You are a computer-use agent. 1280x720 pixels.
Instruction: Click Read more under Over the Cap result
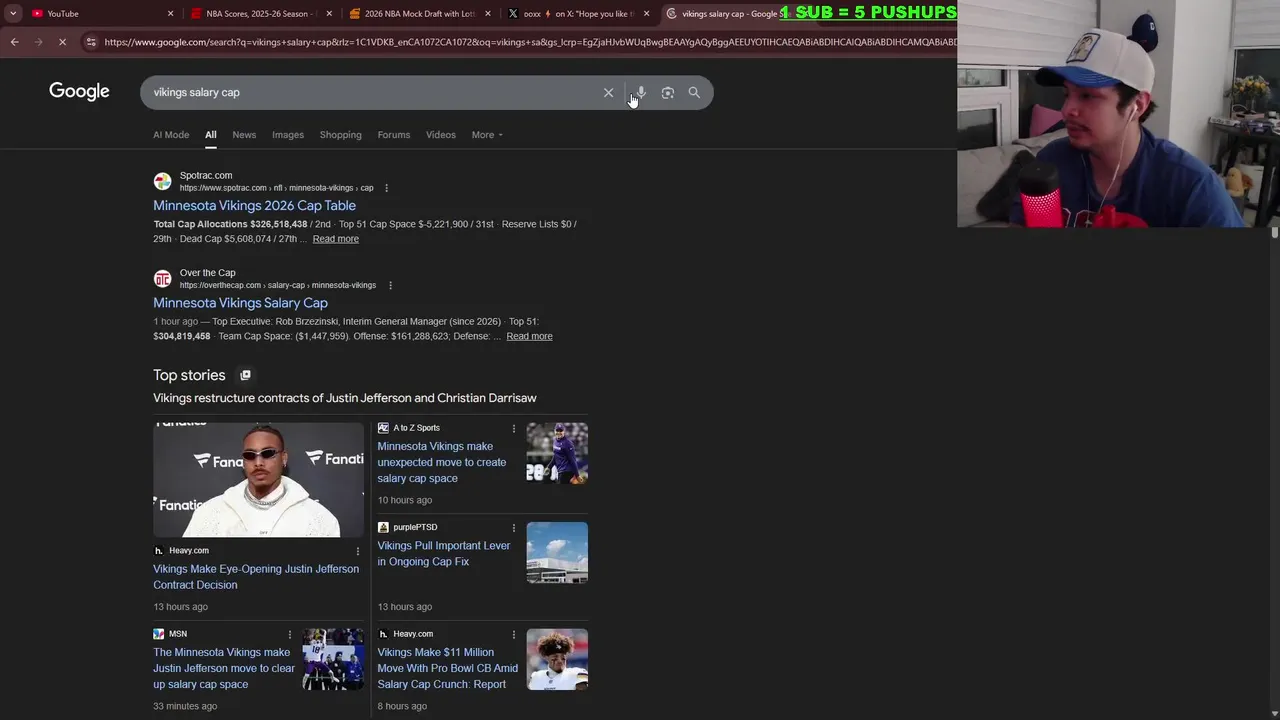[x=529, y=336]
